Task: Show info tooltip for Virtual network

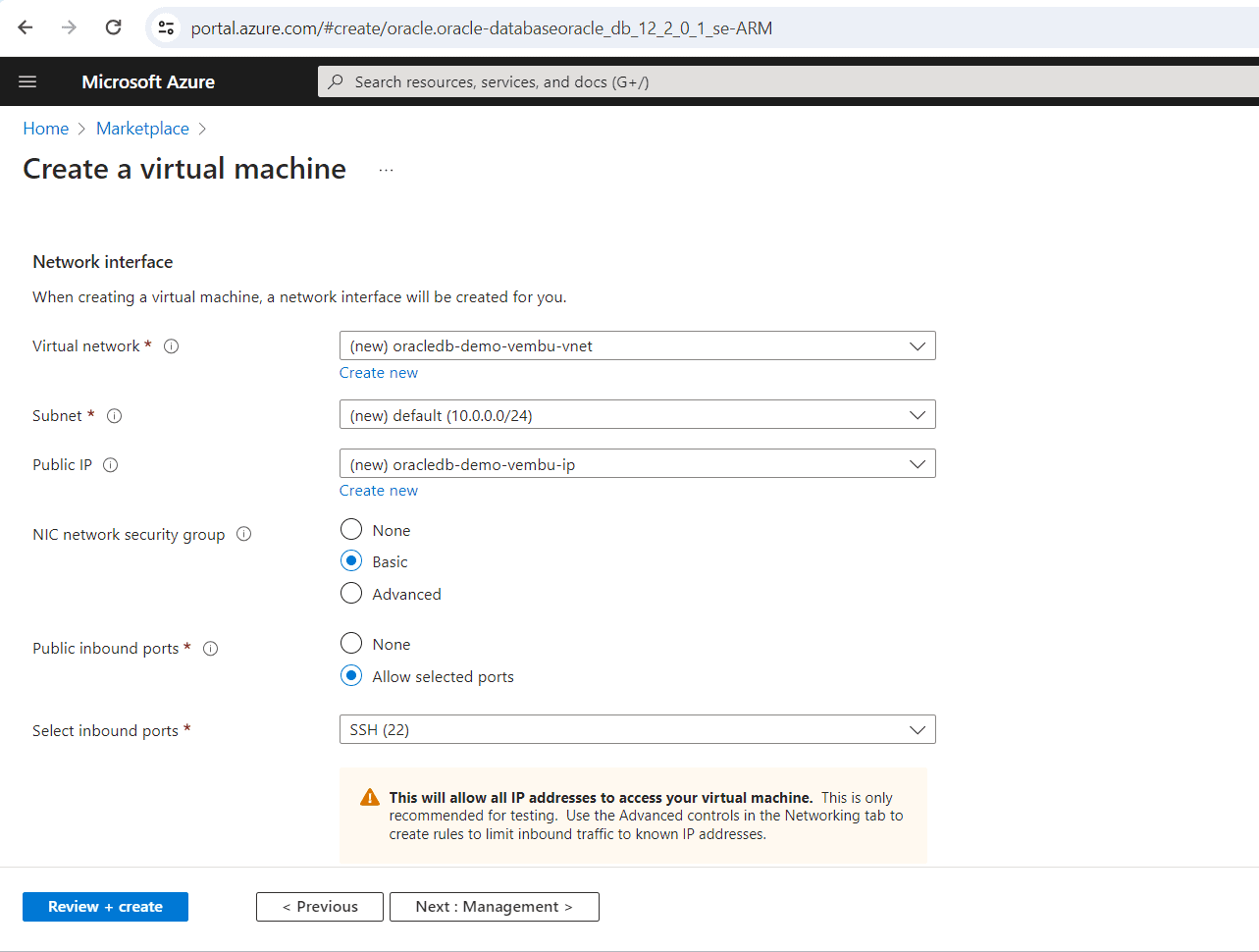Action: click(171, 346)
